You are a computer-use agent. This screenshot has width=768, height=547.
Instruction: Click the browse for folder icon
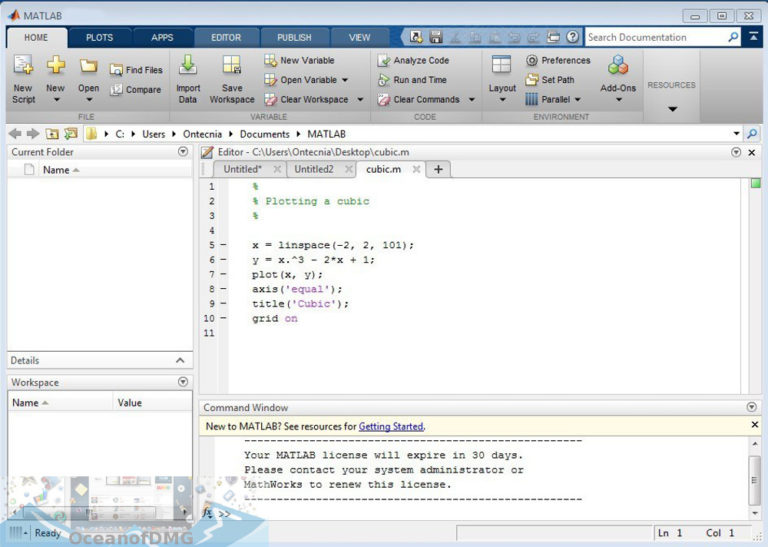(x=71, y=134)
